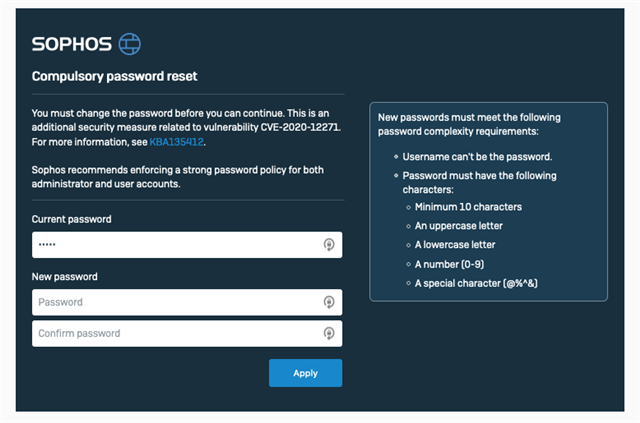Viewport: 640px width, 423px height.
Task: Click the 'Current password' label
Action: click(x=71, y=219)
